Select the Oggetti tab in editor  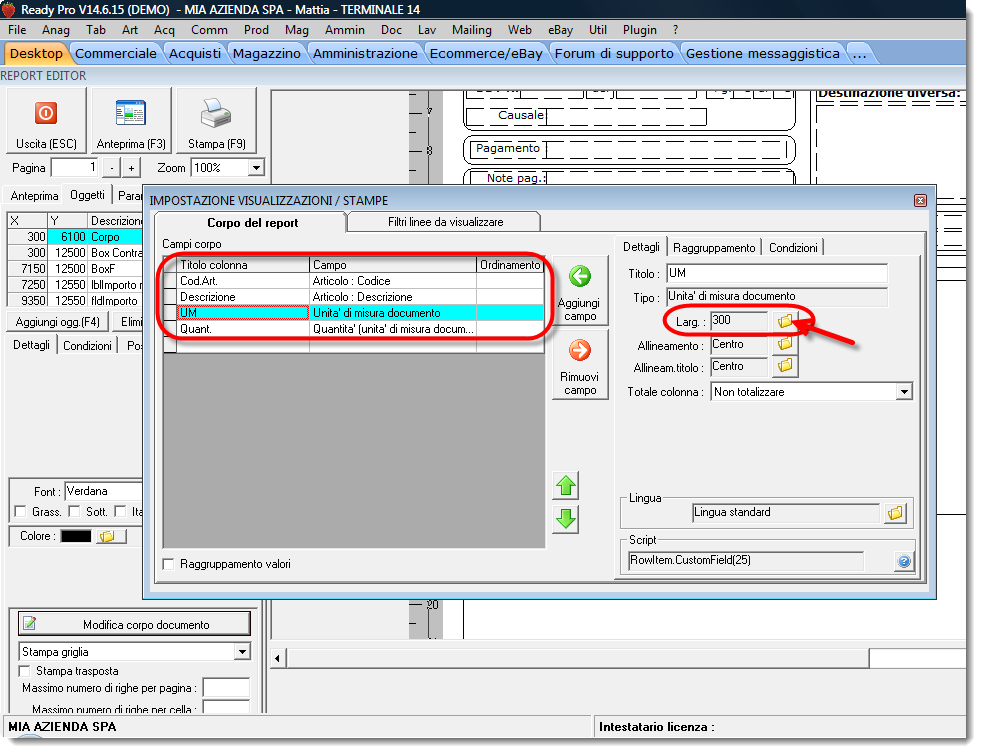pyautogui.click(x=87, y=195)
